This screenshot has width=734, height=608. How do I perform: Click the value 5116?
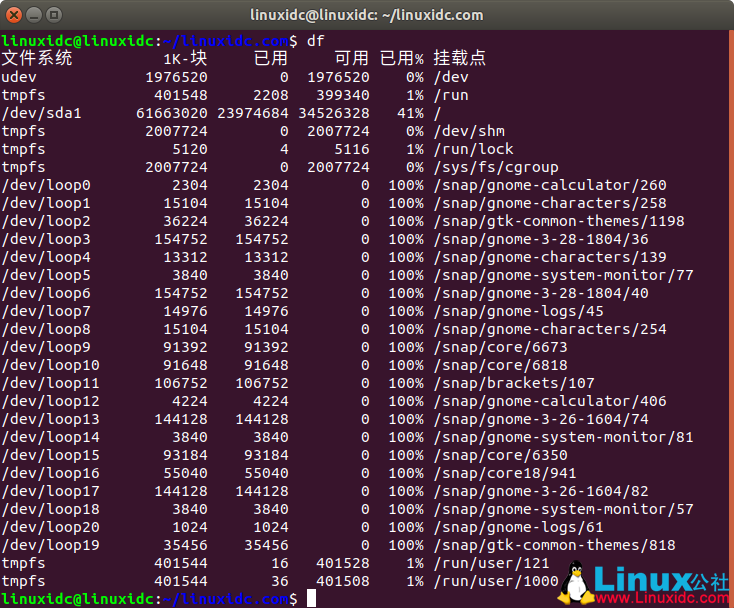click(x=352, y=149)
